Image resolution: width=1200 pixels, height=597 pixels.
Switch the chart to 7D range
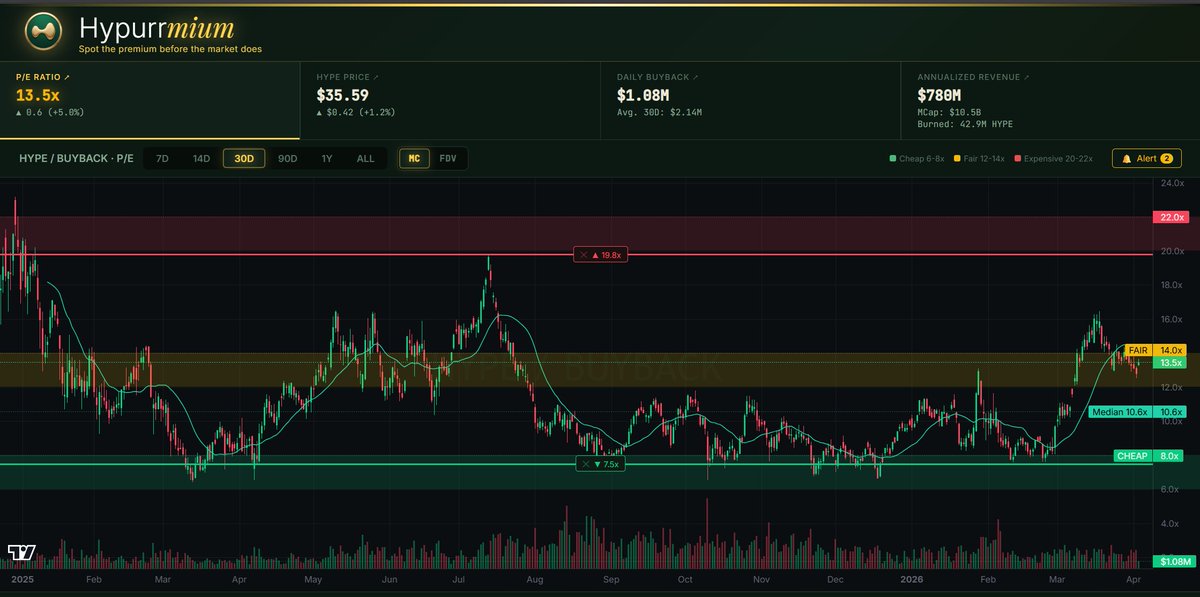coord(162,158)
